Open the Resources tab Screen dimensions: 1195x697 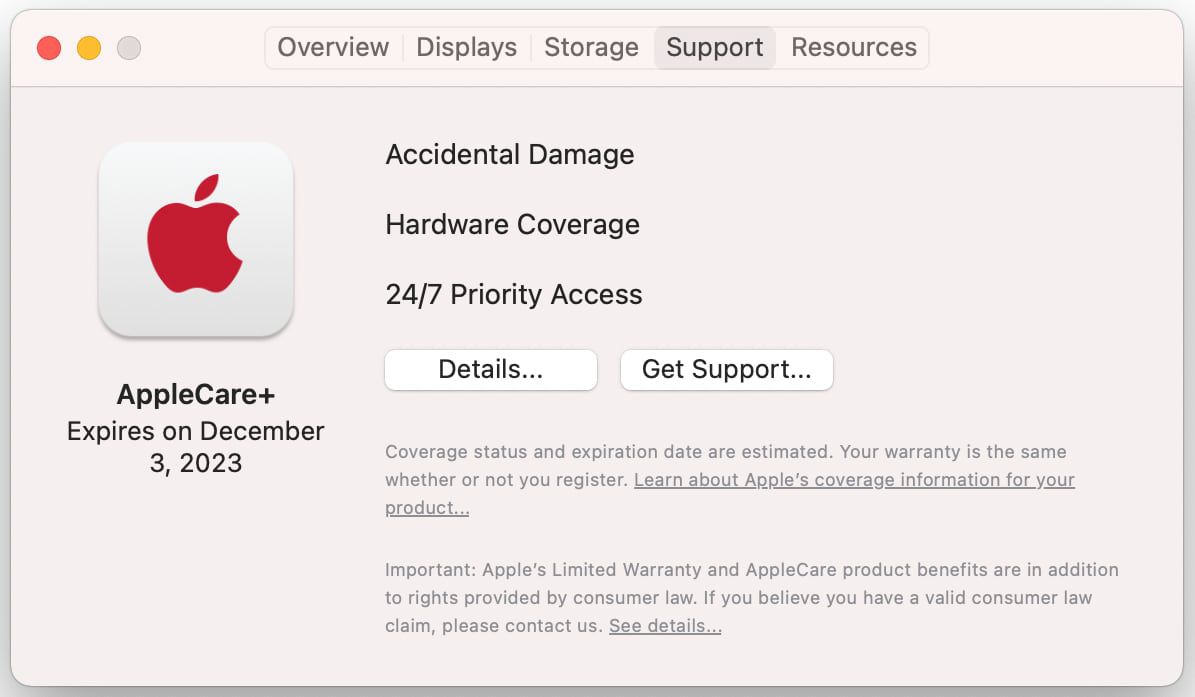point(853,47)
